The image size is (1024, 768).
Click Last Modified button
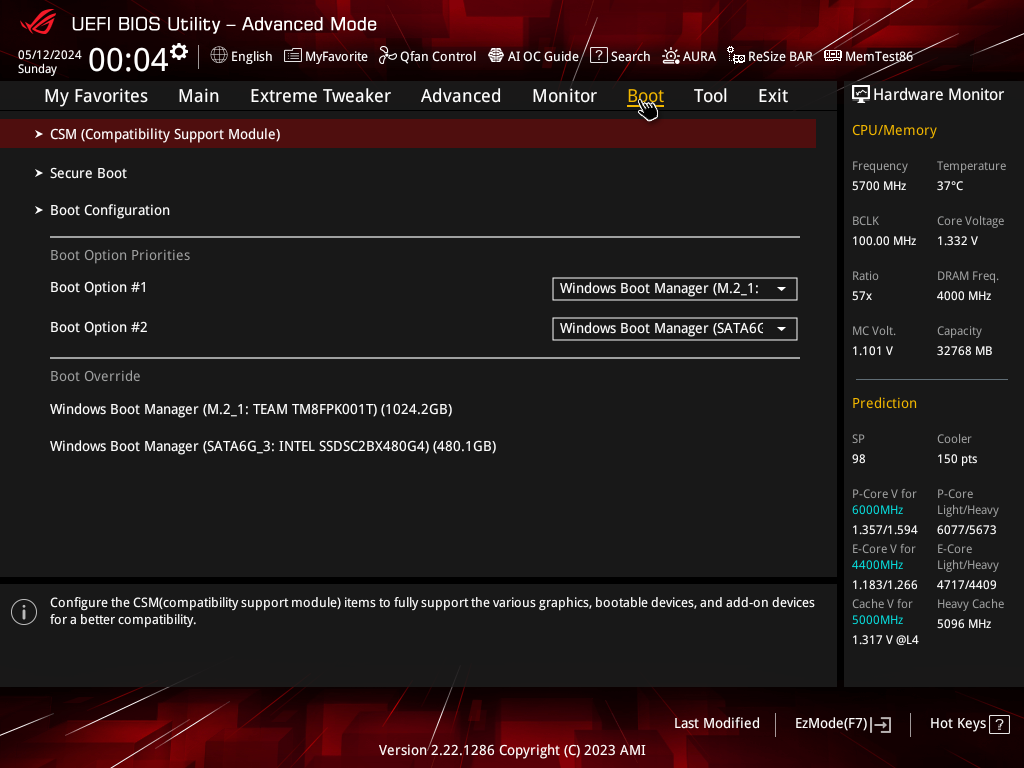click(x=716, y=724)
